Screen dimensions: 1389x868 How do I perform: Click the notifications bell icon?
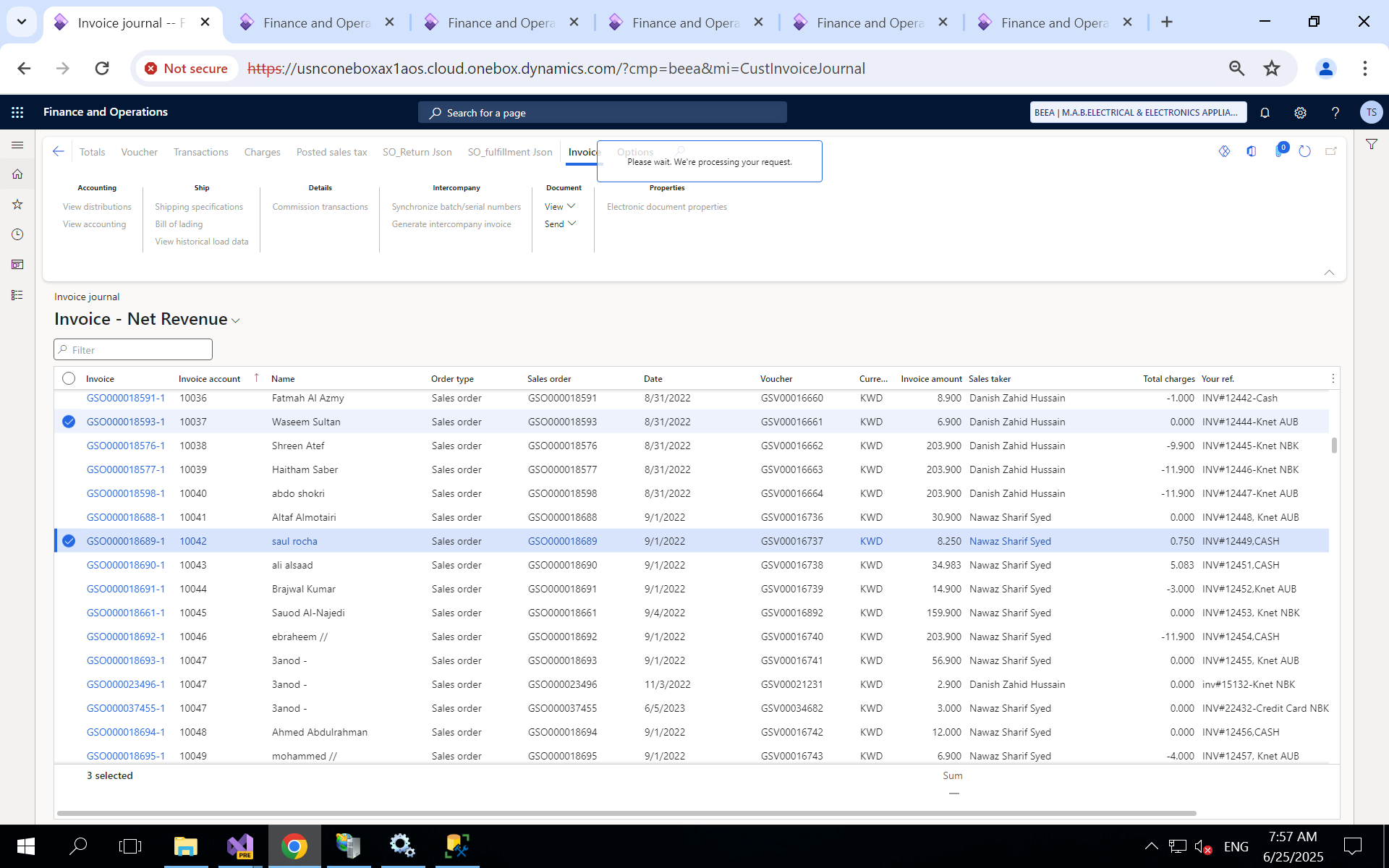tap(1265, 112)
